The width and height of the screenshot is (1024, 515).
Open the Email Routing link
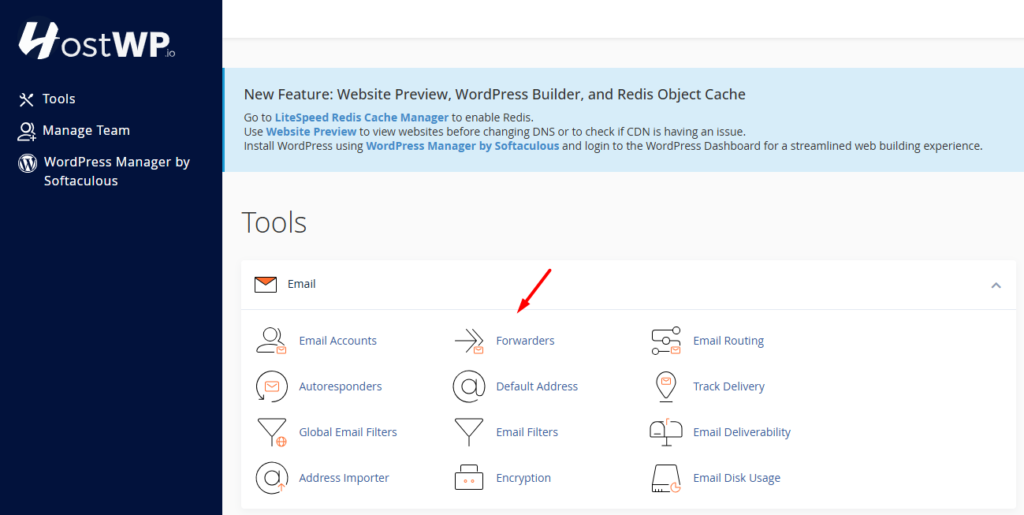(728, 341)
